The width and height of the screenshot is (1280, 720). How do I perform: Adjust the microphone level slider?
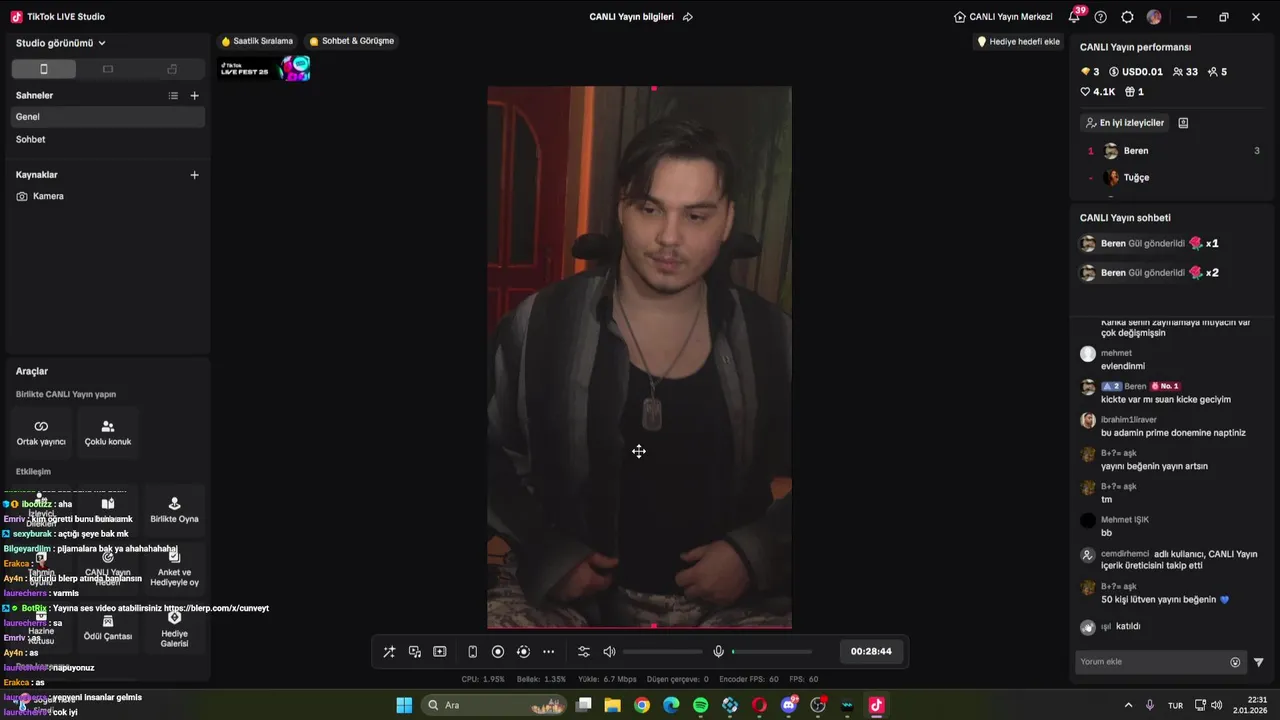click(x=772, y=652)
